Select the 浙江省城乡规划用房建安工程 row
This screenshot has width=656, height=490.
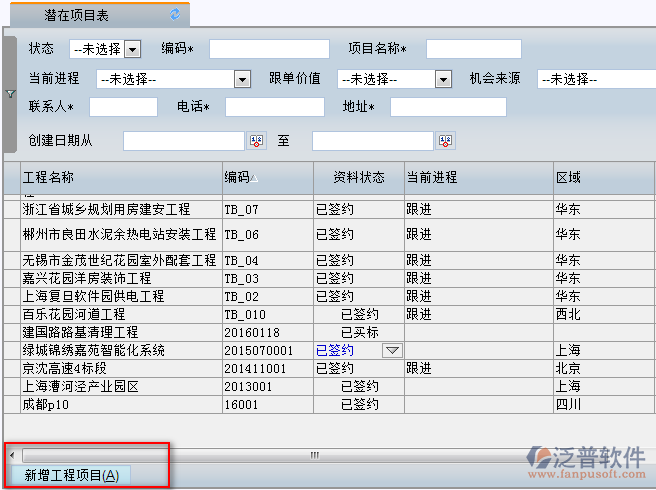click(x=120, y=210)
